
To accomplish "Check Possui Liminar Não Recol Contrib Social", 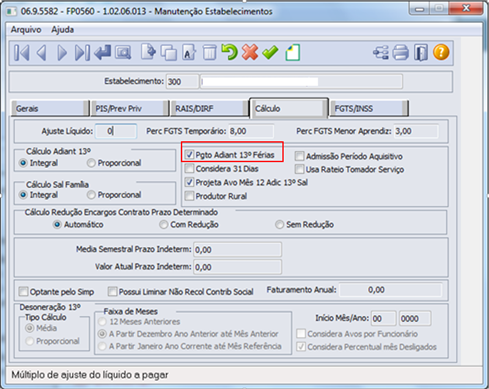I will tap(113, 292).
